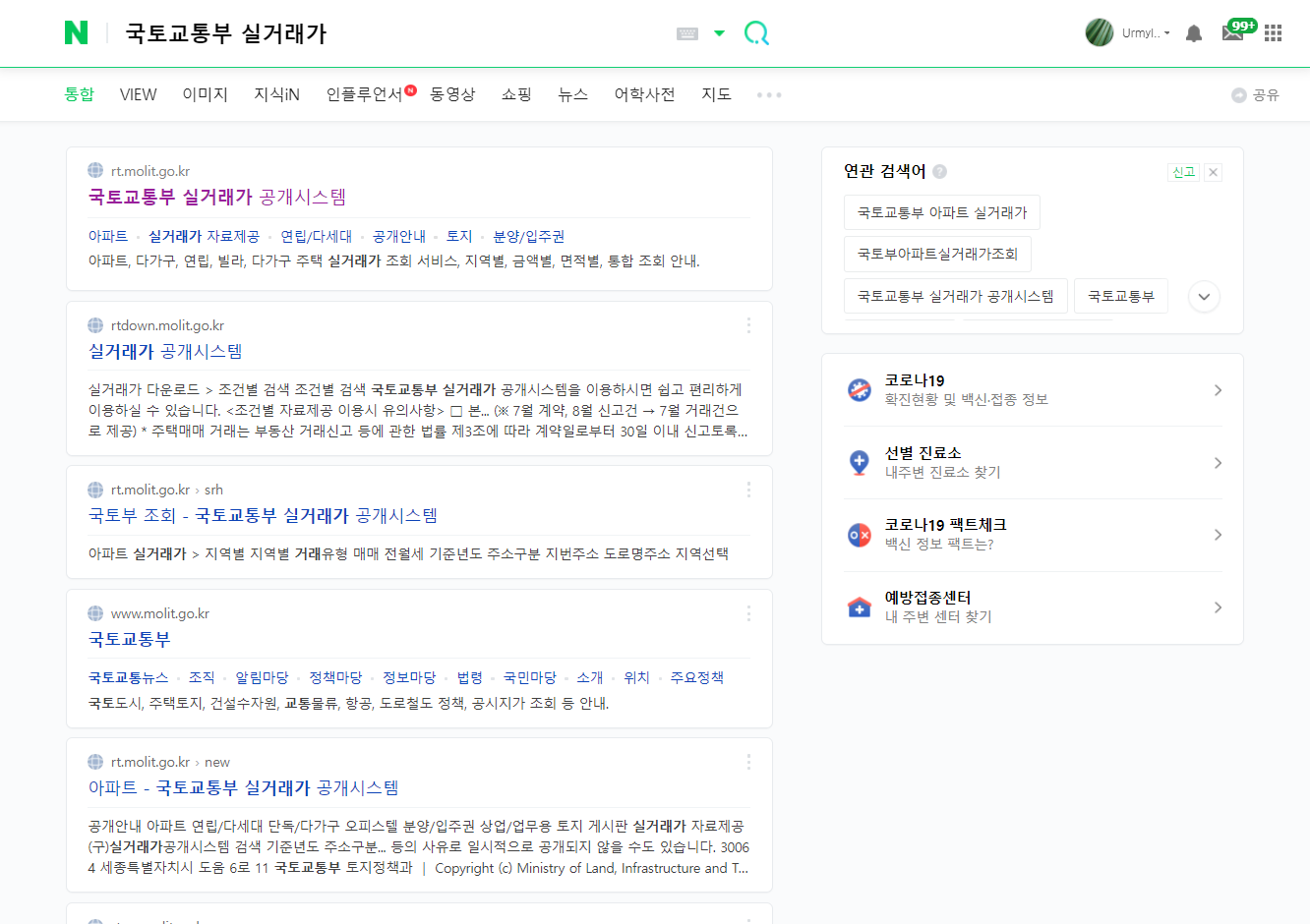The width and height of the screenshot is (1310, 924).
Task: Open more options for the rt.molit.go.kr srh result
Action: point(748,490)
